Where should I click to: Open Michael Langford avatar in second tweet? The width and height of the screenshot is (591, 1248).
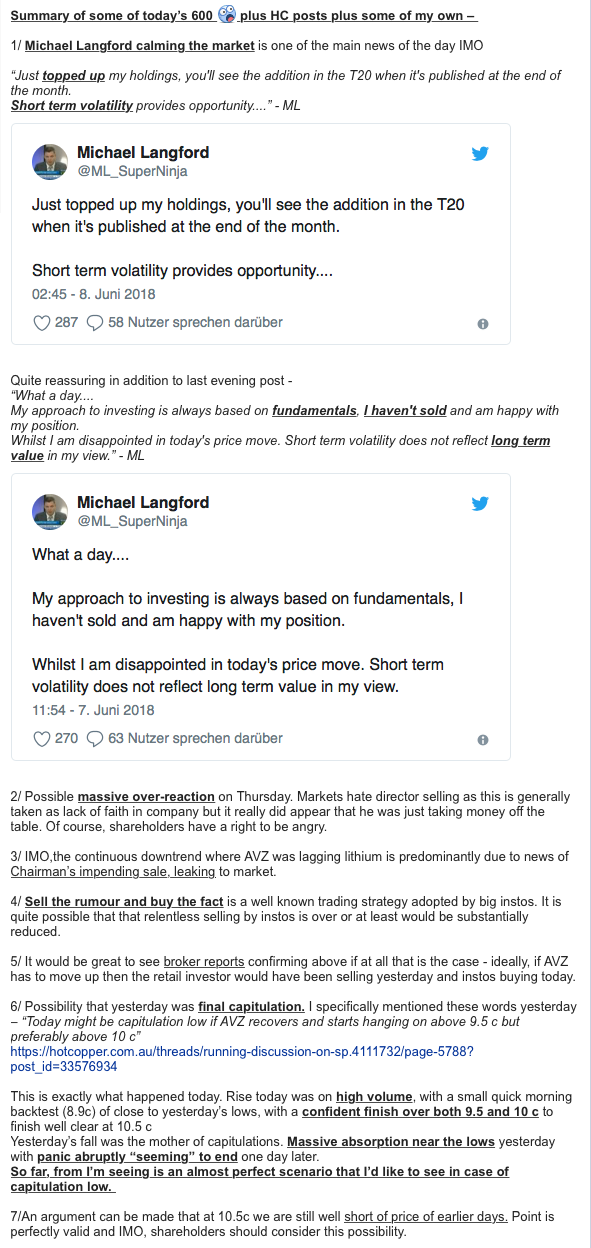coord(50,511)
